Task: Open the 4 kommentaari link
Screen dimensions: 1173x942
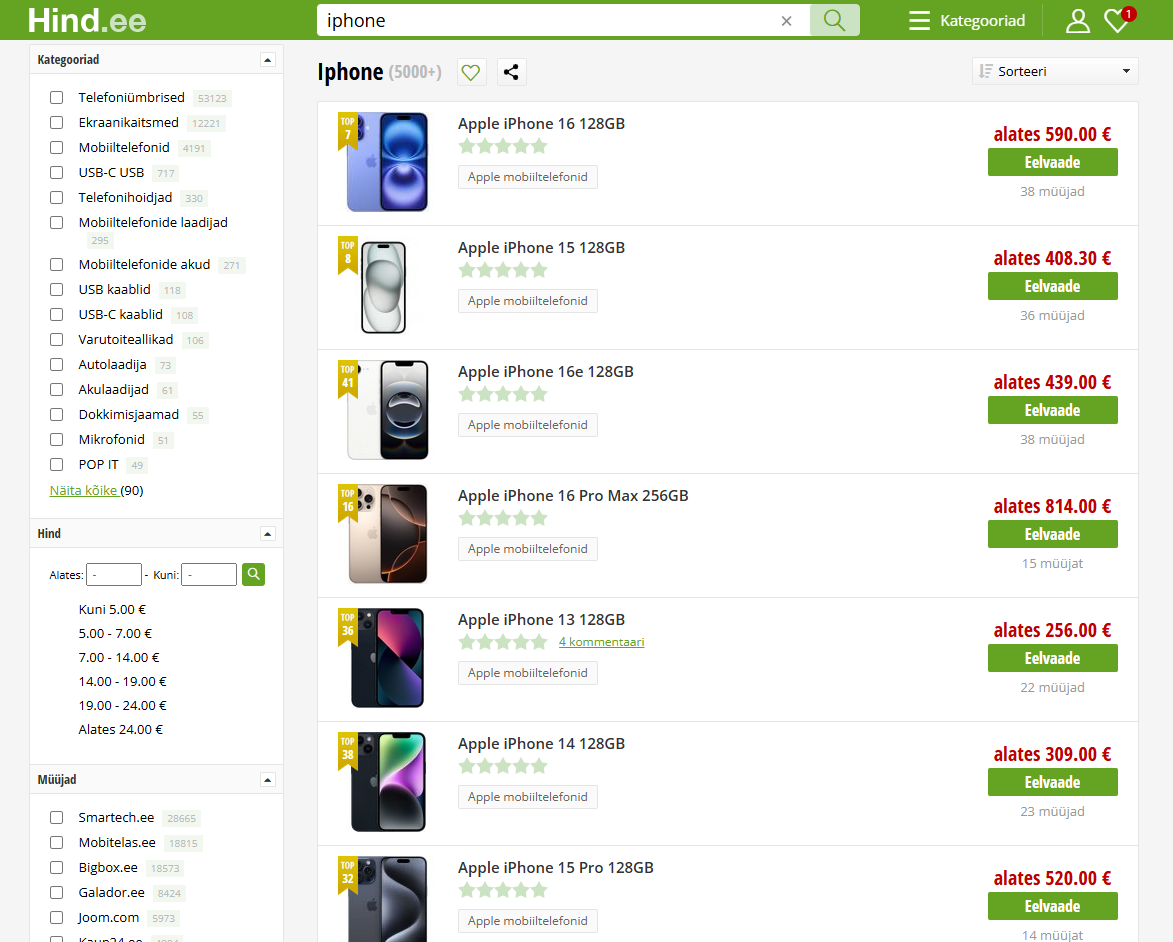Action: pyautogui.click(x=601, y=642)
